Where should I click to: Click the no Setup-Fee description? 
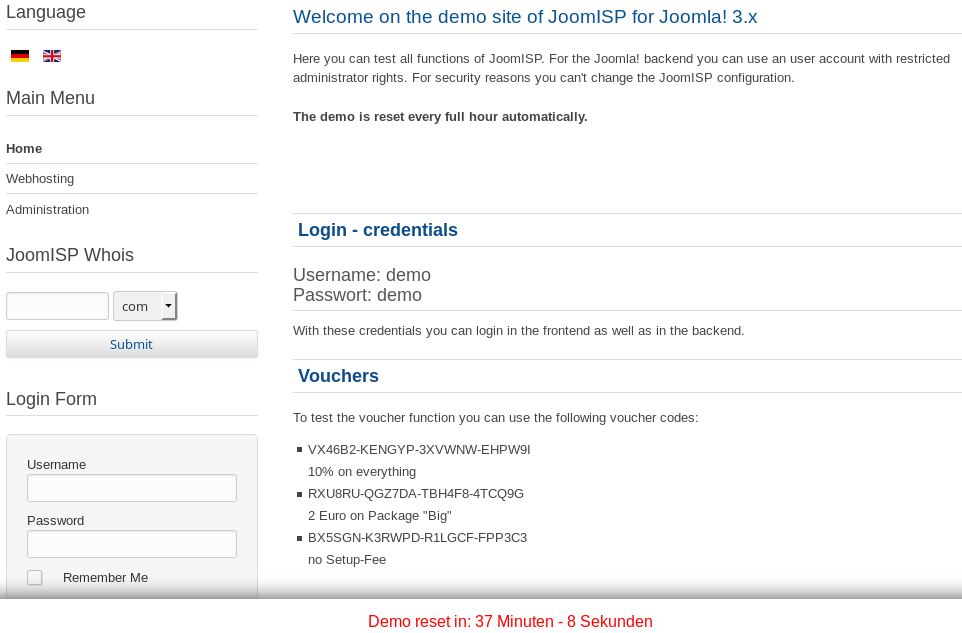point(347,559)
